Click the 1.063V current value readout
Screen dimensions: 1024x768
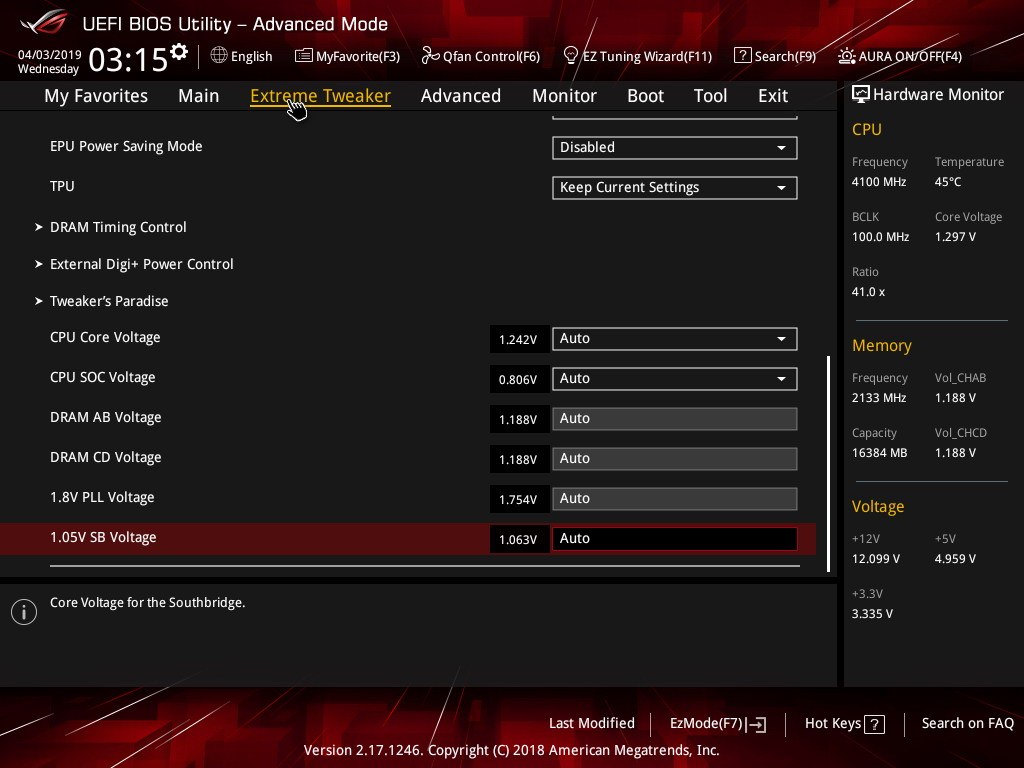point(519,539)
